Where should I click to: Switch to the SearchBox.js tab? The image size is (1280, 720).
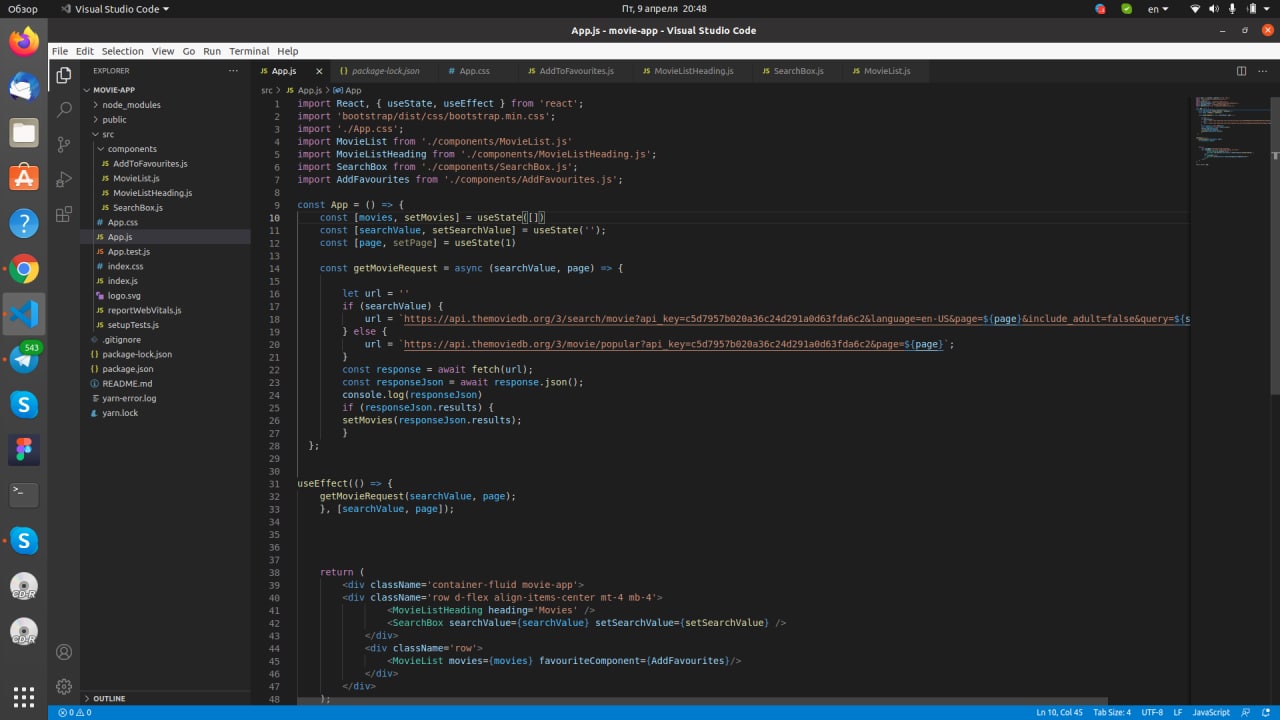tap(798, 71)
